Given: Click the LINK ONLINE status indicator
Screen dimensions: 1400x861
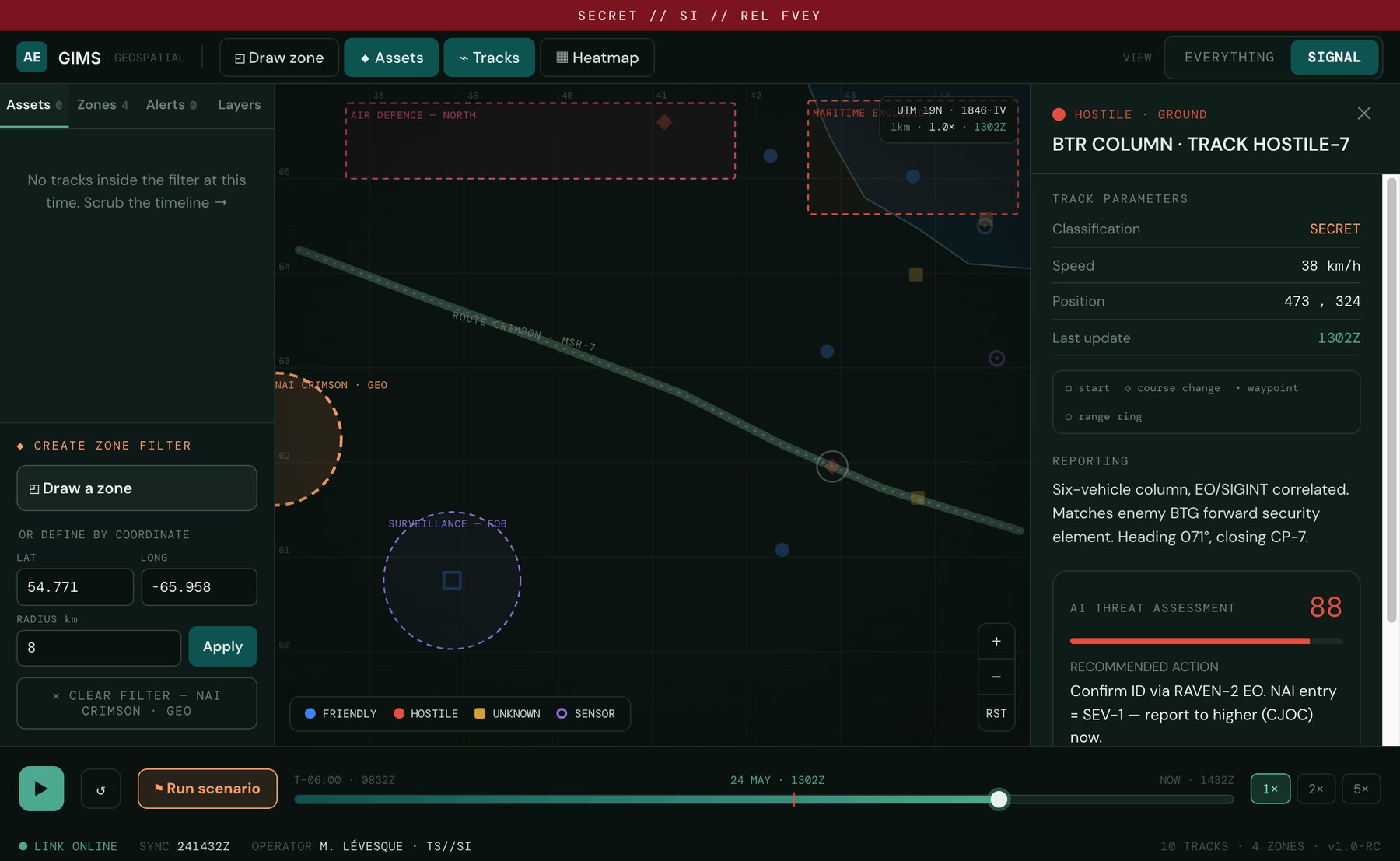Looking at the screenshot, I should pyautogui.click(x=68, y=846).
